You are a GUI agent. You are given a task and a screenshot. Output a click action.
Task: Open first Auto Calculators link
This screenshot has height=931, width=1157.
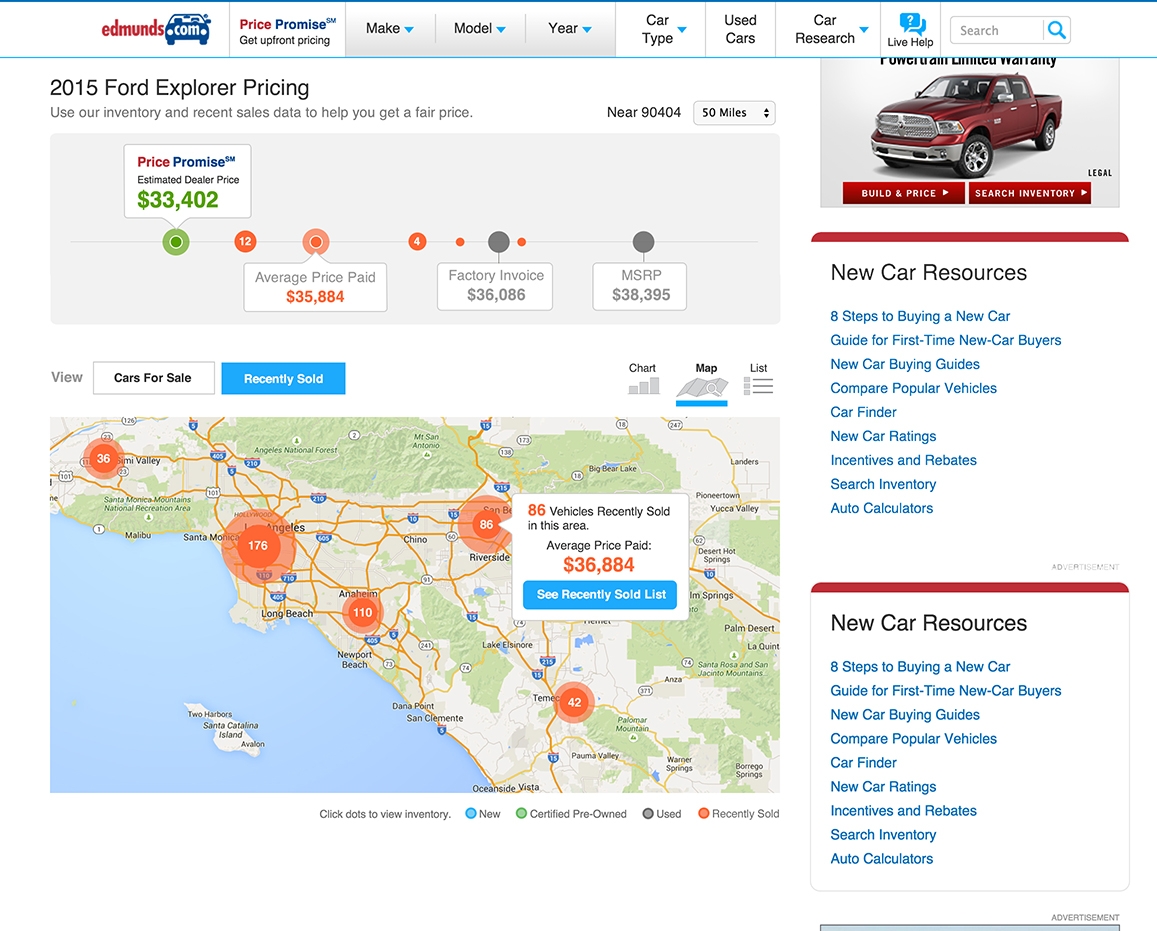click(x=881, y=508)
